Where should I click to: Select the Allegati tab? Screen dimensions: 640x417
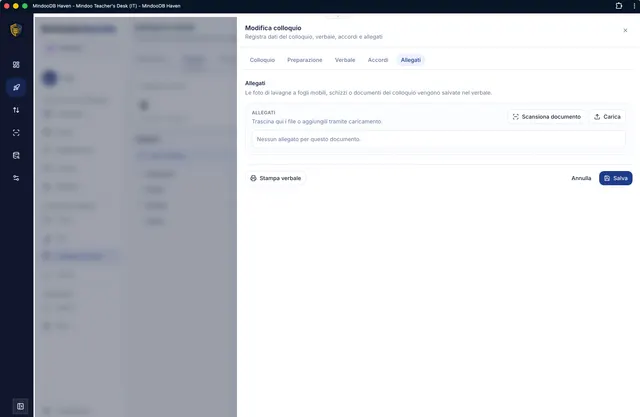(x=411, y=60)
